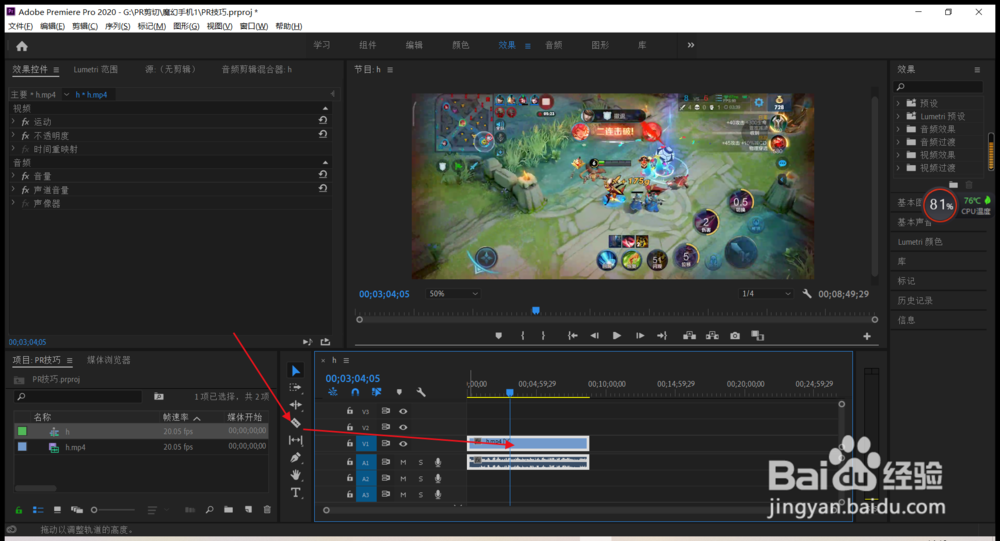Screen dimensions: 1000x541
Task: Mute audio track A1
Action: pos(403,462)
